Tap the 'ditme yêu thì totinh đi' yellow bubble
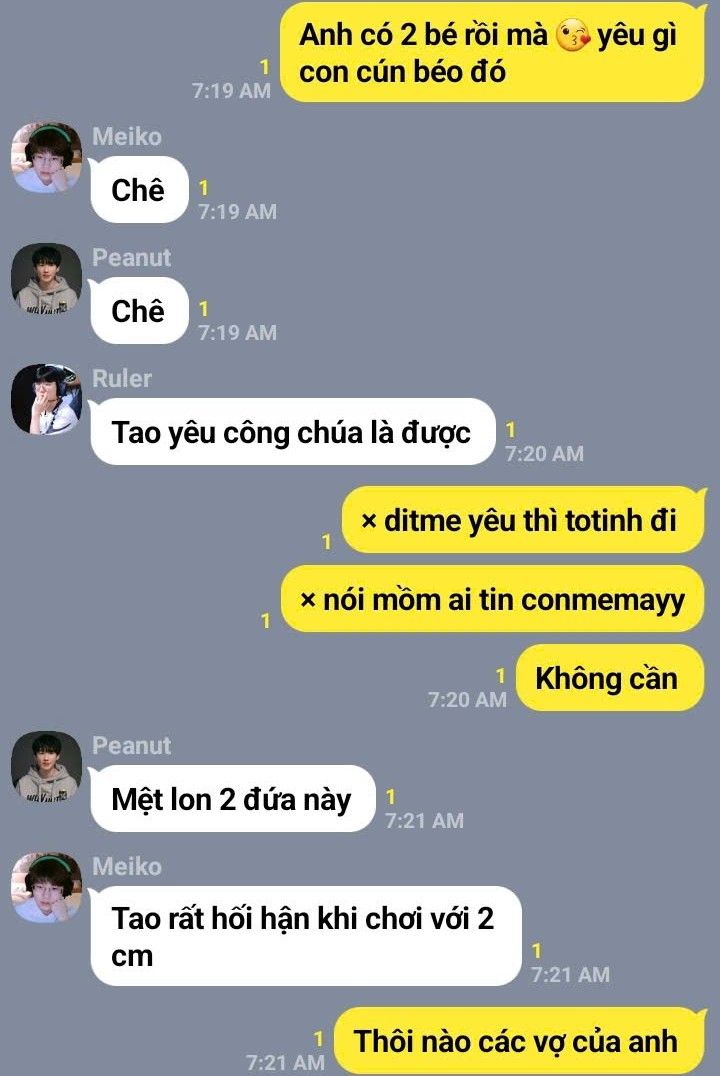Screen dimensions: 720x1076 point(524,520)
